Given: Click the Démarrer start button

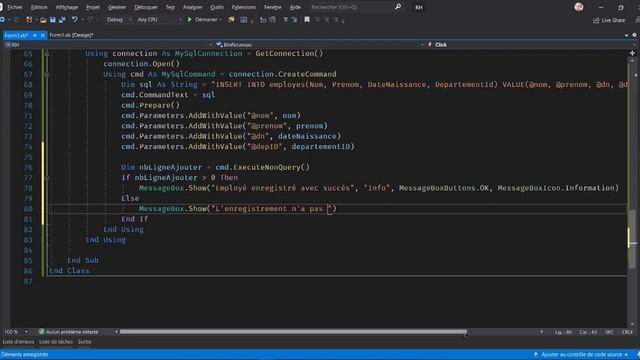Looking at the screenshot, I should click(202, 20).
